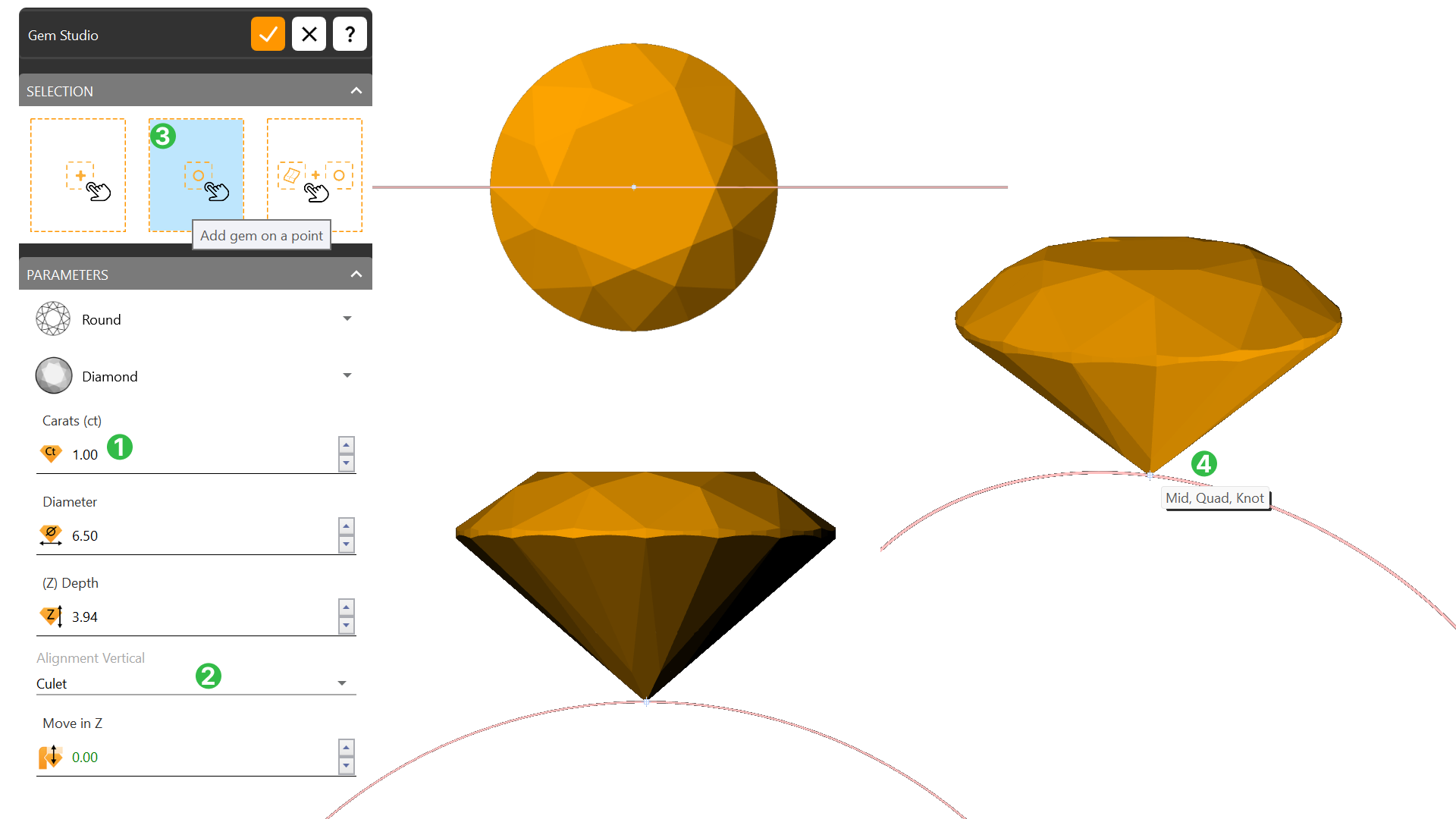Viewport: 1456px width, 819px height.
Task: Open the Diamond material dropdown
Action: 347,376
